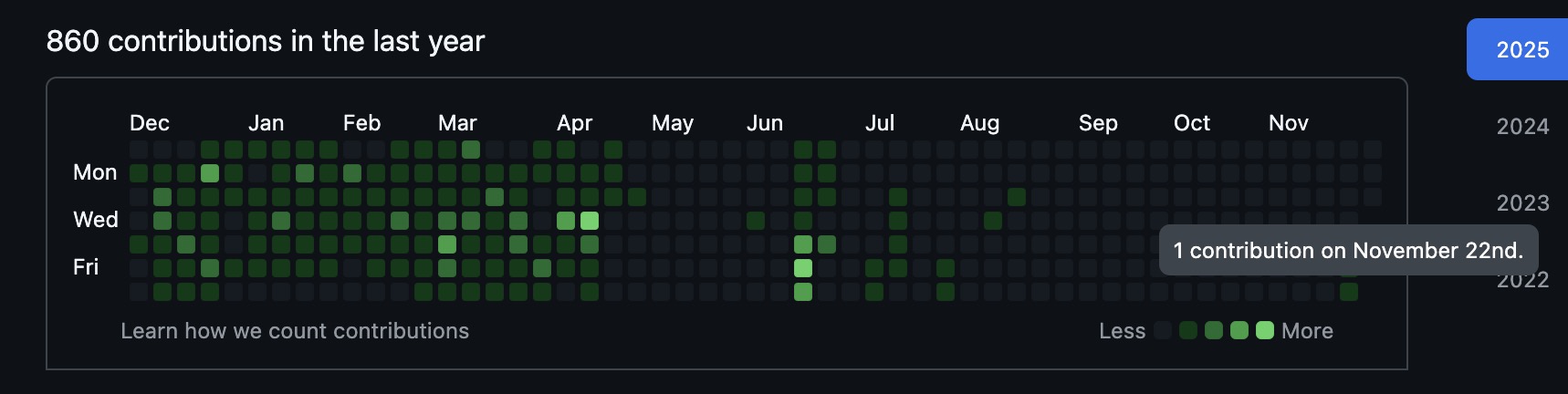Click the Aug month label

980,123
